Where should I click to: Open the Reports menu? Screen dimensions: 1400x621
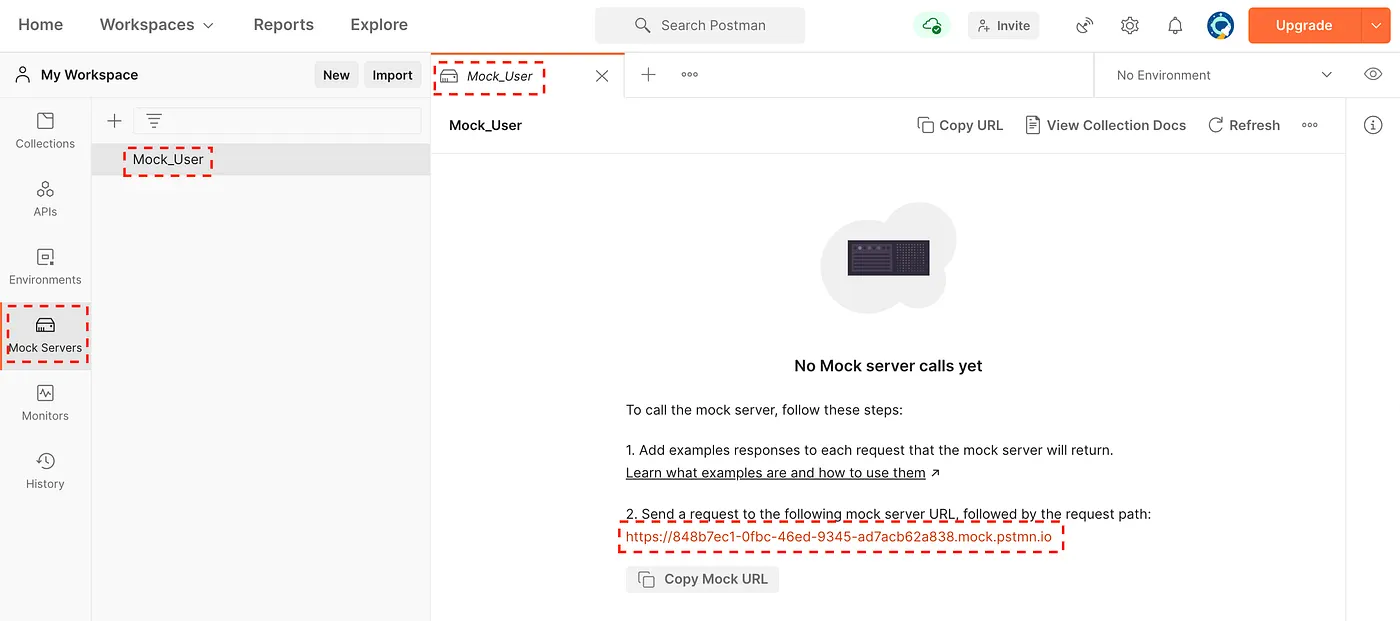(283, 25)
